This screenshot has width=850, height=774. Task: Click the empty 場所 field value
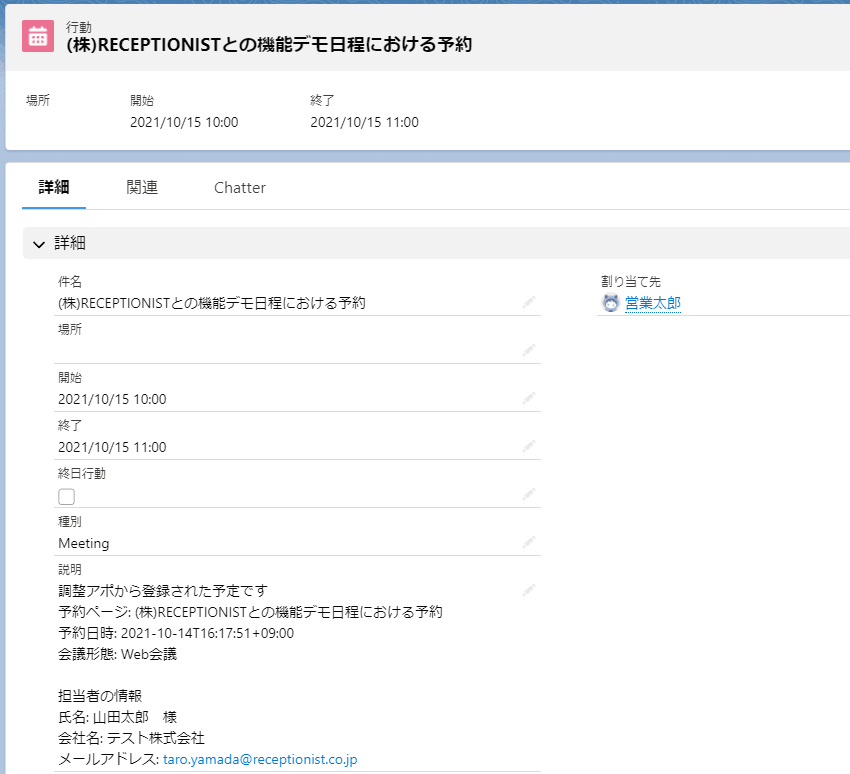click(x=280, y=351)
